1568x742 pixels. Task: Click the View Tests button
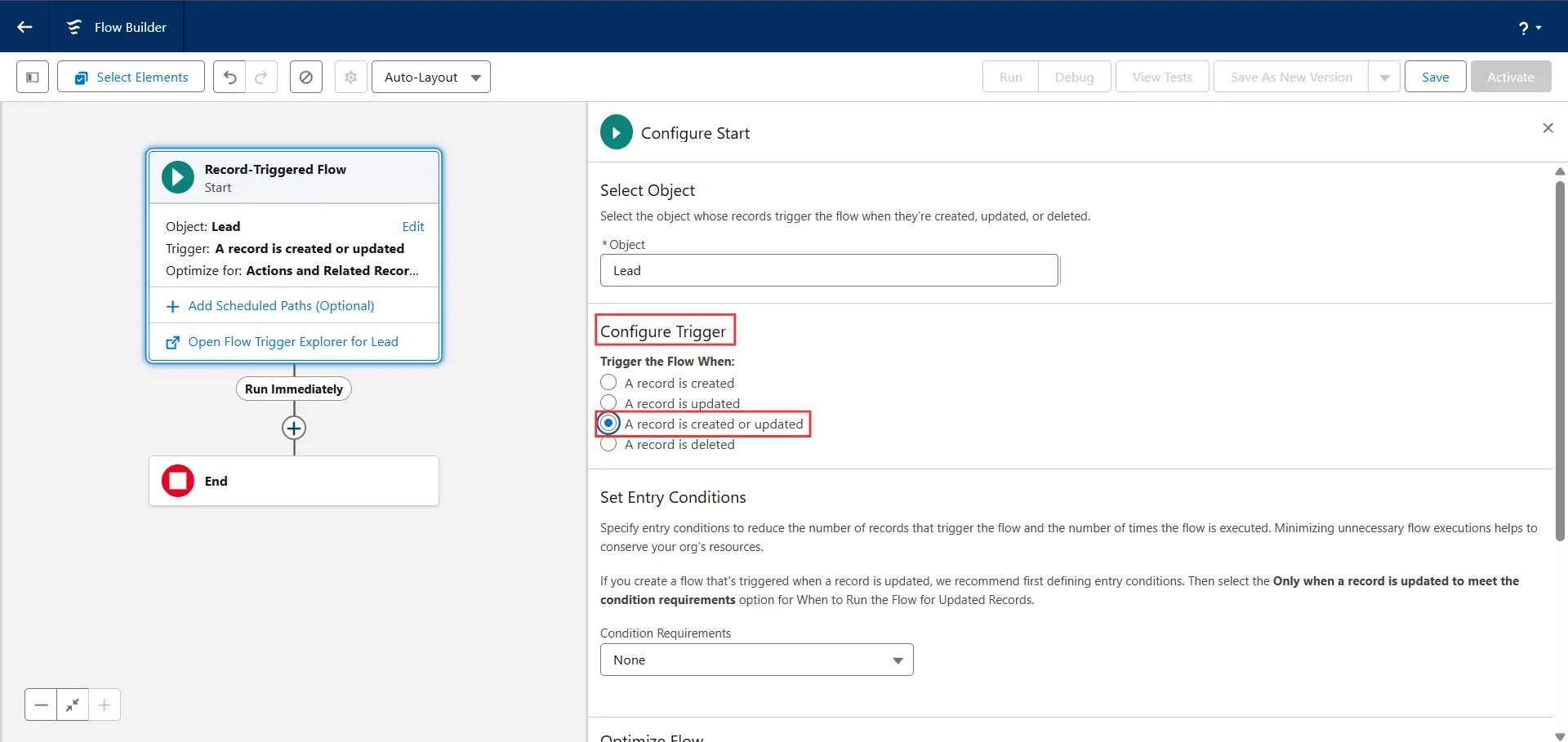click(1162, 77)
